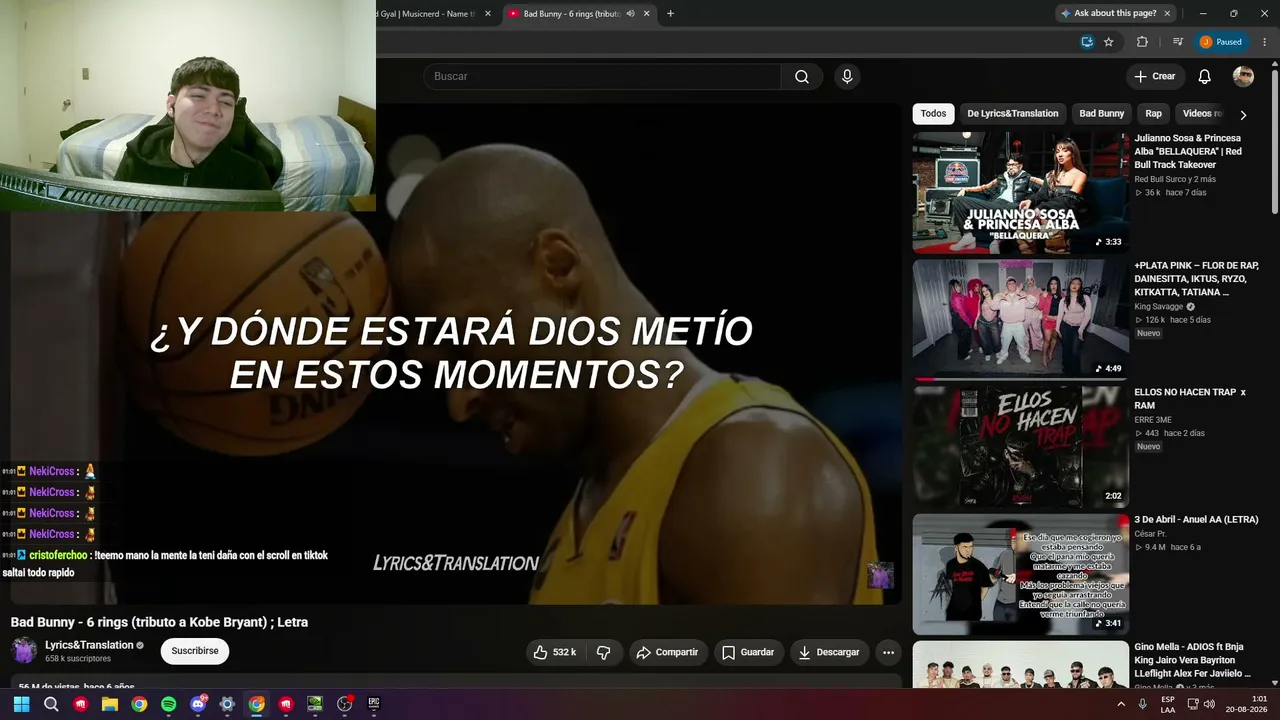The height and width of the screenshot is (720, 1280).
Task: Open the Windows Start menu
Action: 21,704
